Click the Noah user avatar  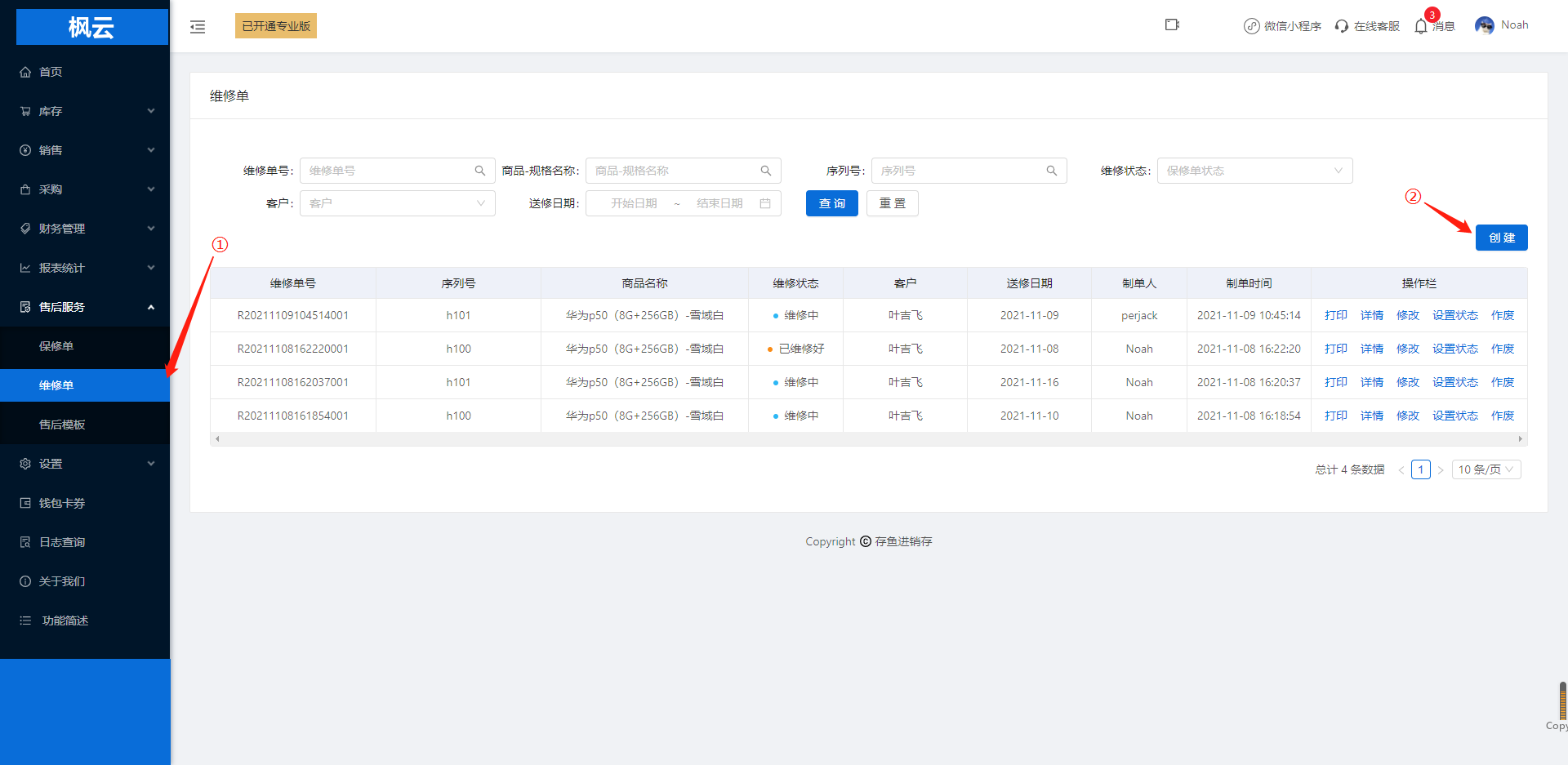1484,25
